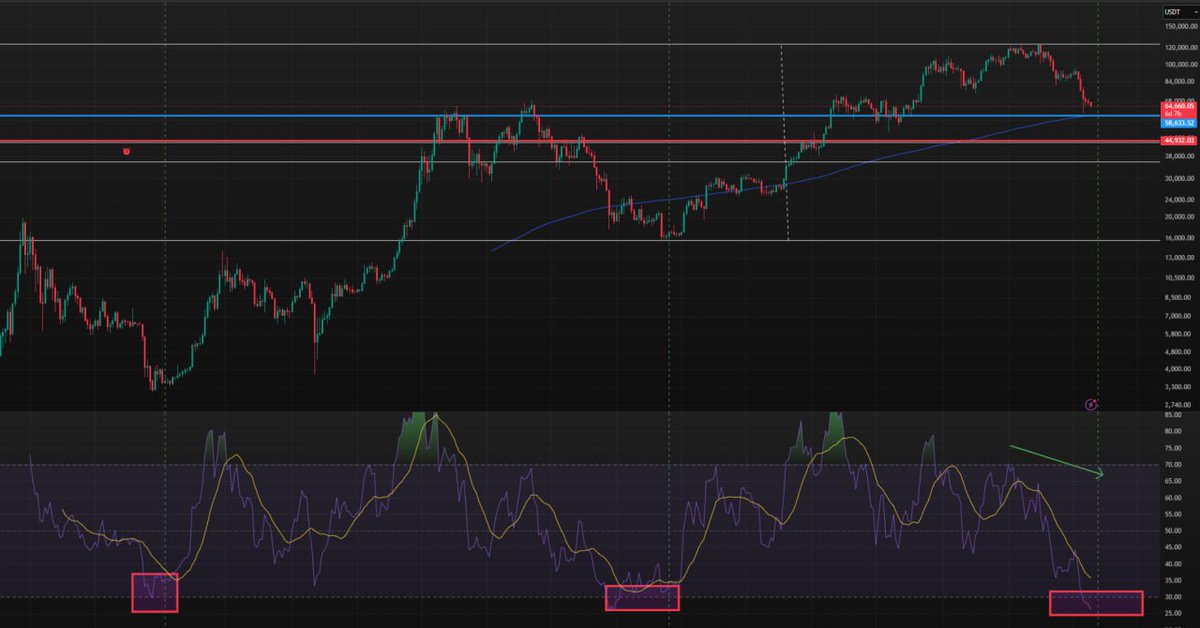Image resolution: width=1200 pixels, height=628 pixels.
Task: Click the 30,000.00 price axis label
Action: click(x=1181, y=179)
